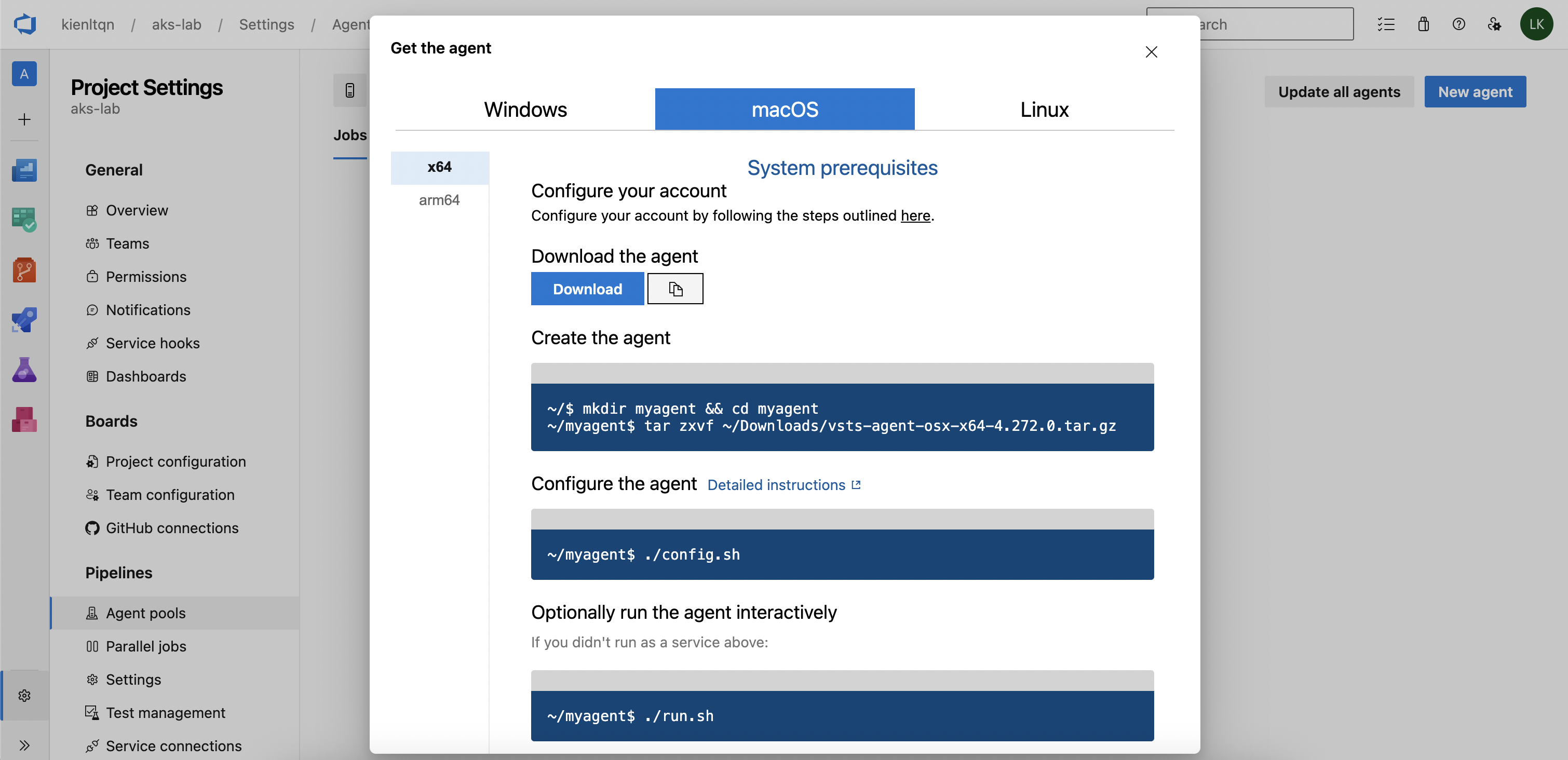Select the x64 architecture tab
Viewport: 1568px width, 760px height.
pos(439,167)
